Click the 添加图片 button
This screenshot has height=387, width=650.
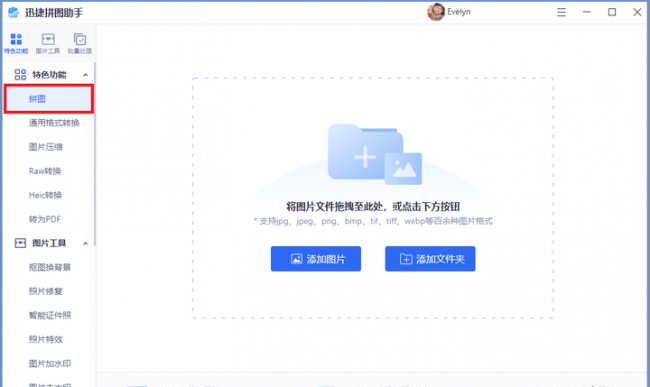(316, 259)
